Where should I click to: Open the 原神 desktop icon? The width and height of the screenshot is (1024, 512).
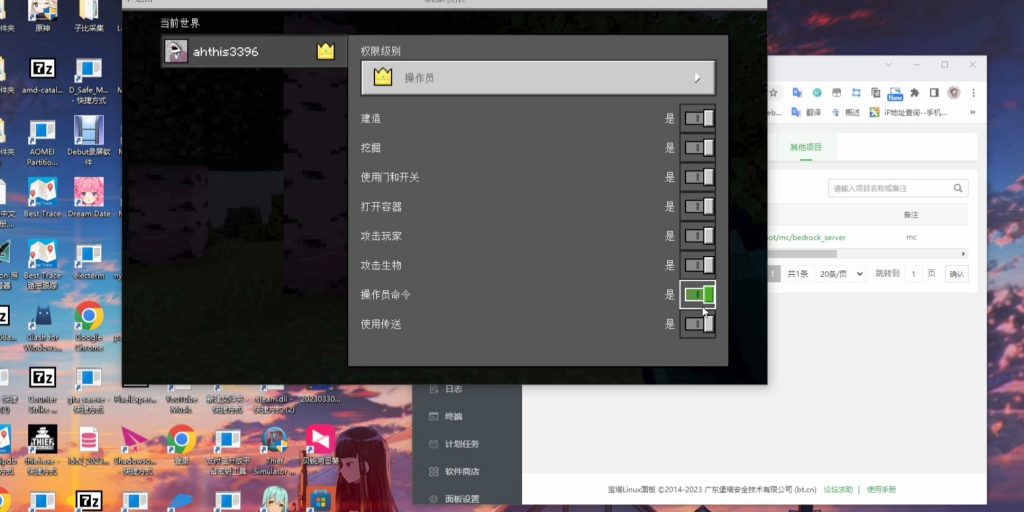[42, 16]
